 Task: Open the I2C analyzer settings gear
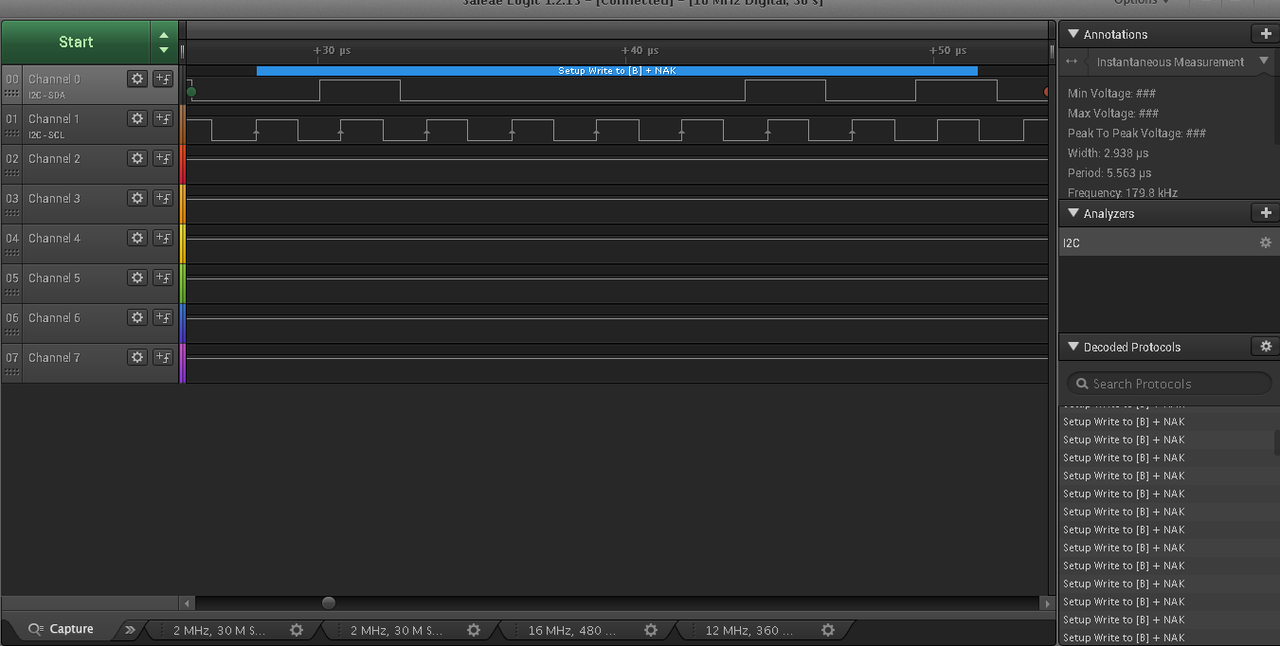point(1265,243)
